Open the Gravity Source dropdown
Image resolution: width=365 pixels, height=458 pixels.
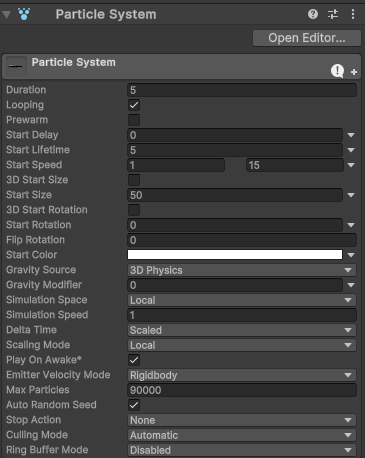pyautogui.click(x=242, y=270)
